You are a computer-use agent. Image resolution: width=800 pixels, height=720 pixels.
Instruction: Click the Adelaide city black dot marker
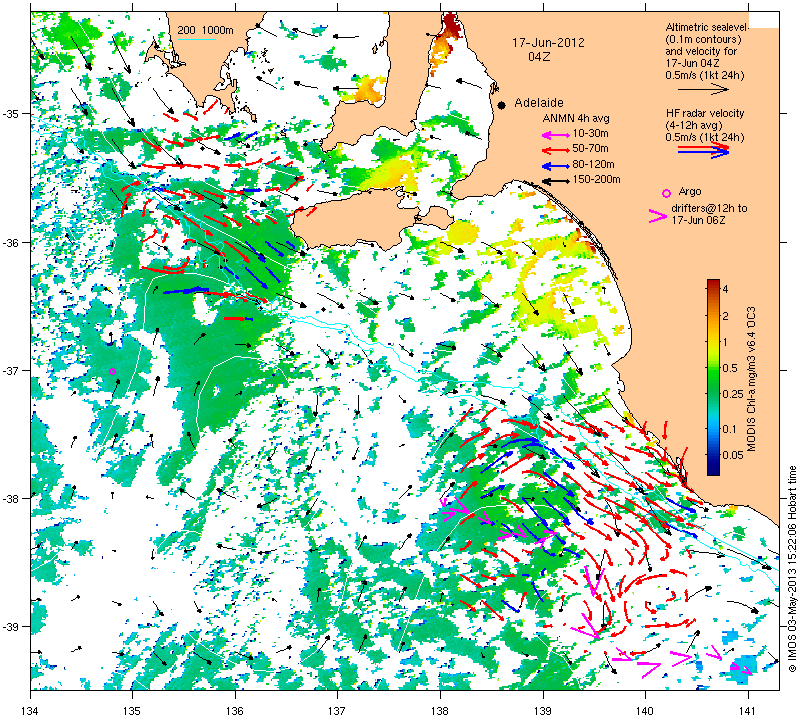coord(502,105)
